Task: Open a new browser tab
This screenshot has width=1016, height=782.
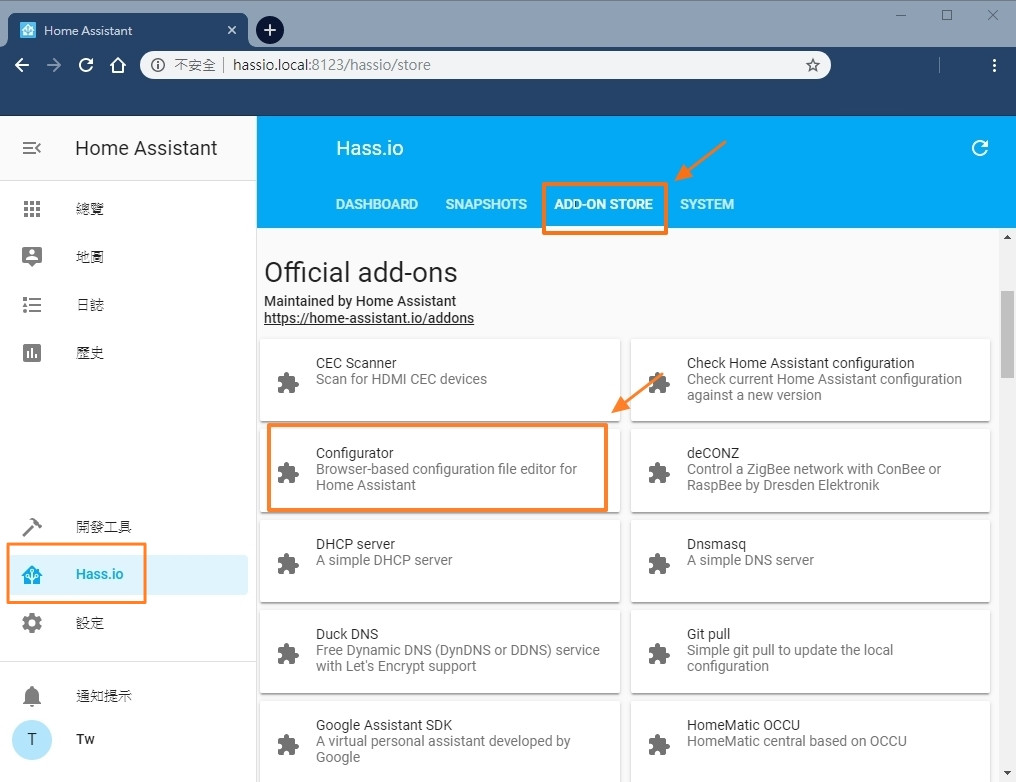Action: [270, 30]
